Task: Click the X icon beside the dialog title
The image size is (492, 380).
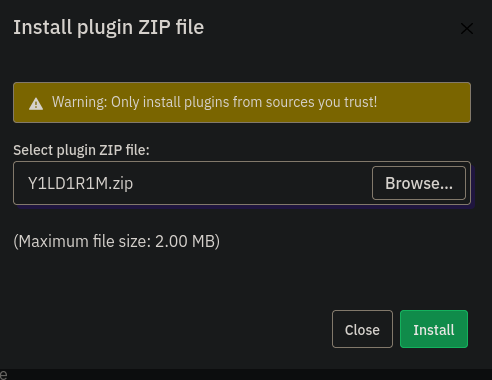Action: [467, 28]
